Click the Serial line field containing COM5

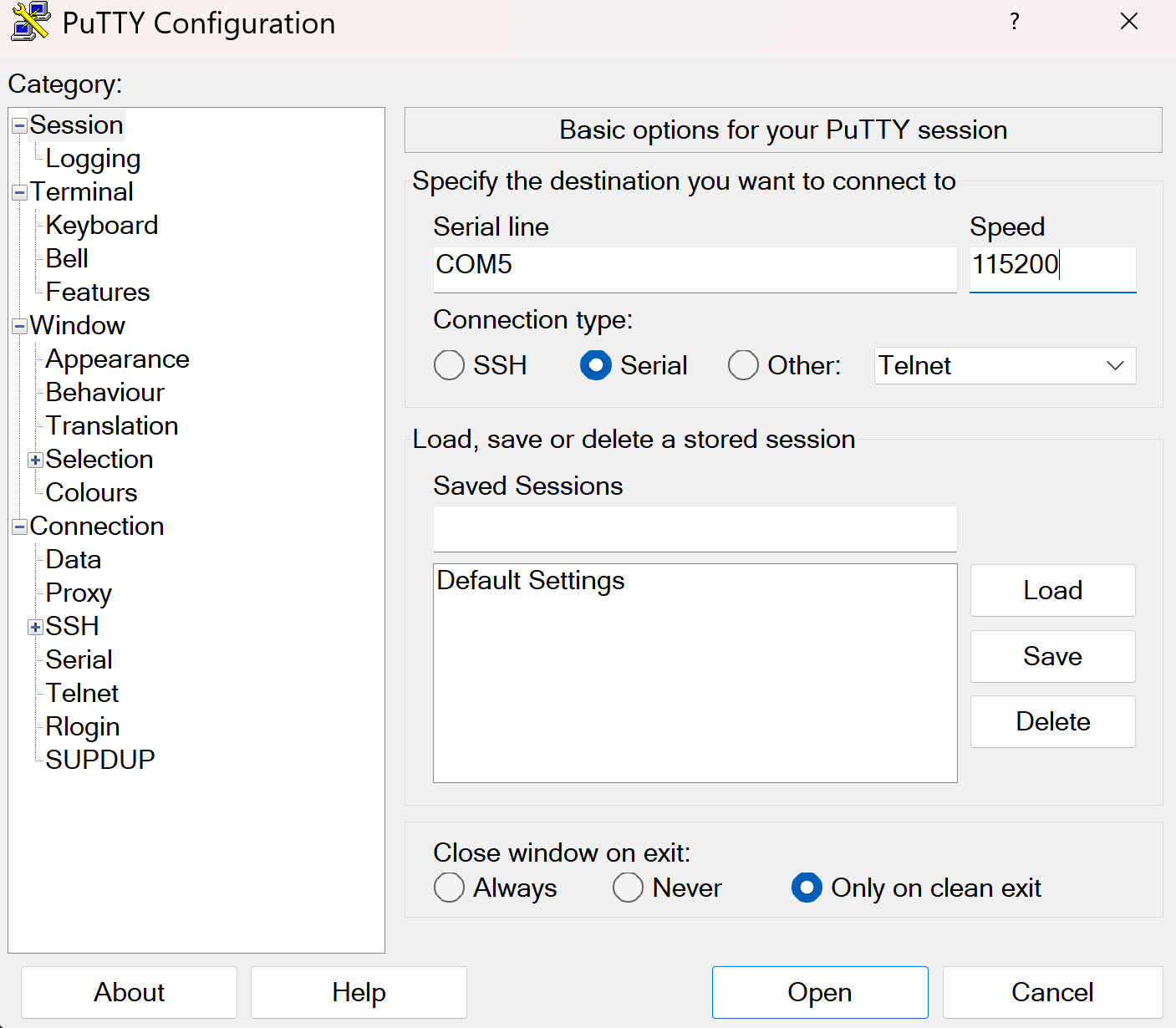point(695,269)
